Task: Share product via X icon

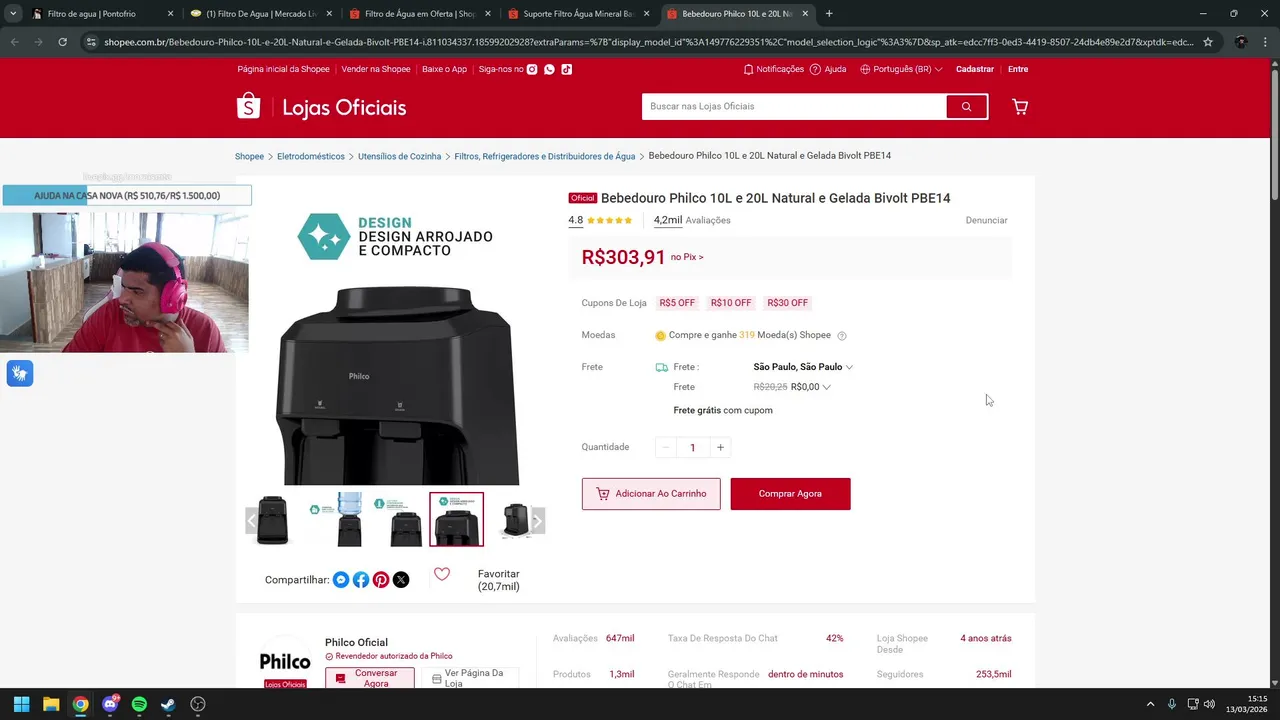Action: [x=401, y=580]
